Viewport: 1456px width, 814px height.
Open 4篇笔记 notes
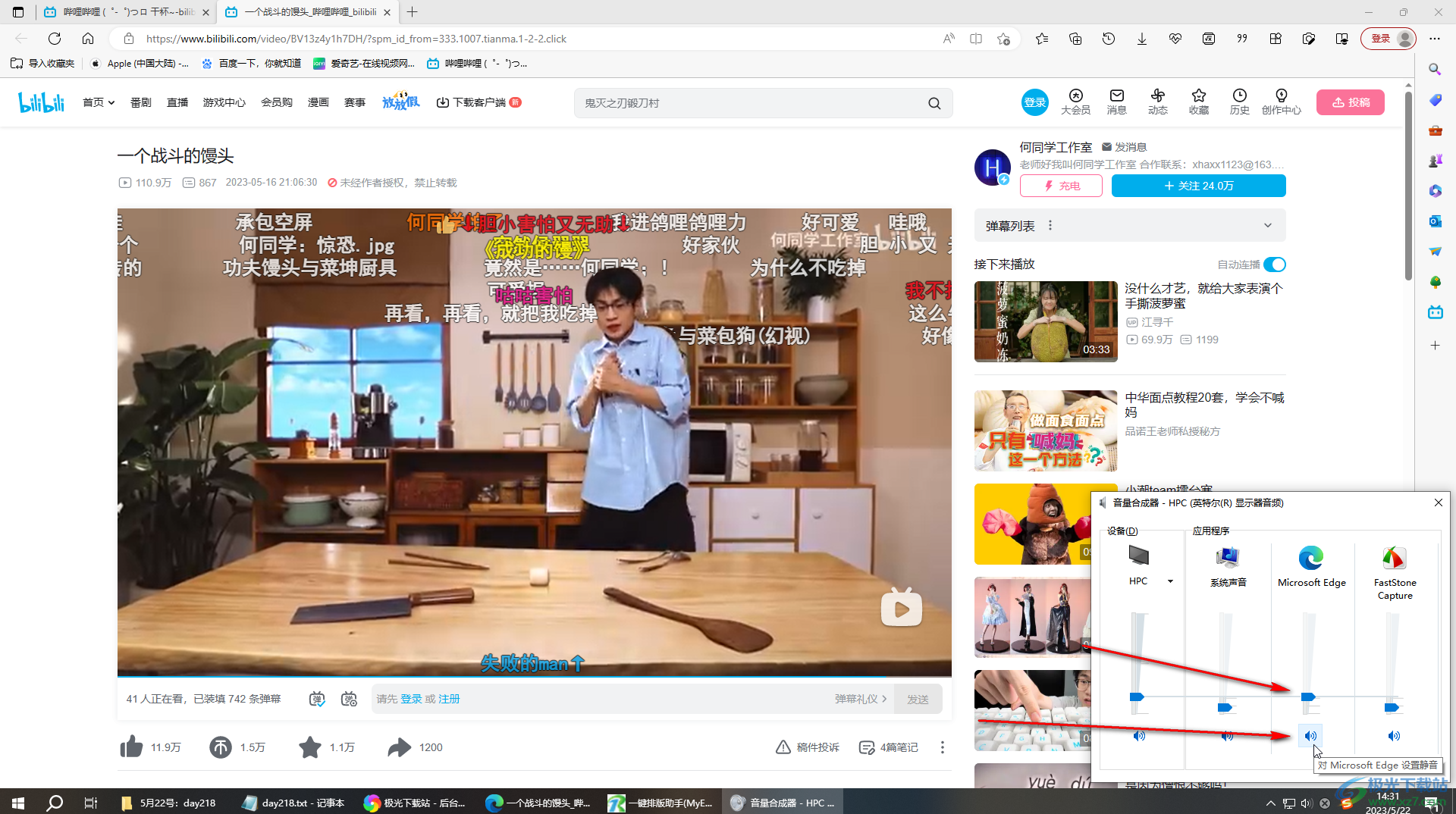888,747
